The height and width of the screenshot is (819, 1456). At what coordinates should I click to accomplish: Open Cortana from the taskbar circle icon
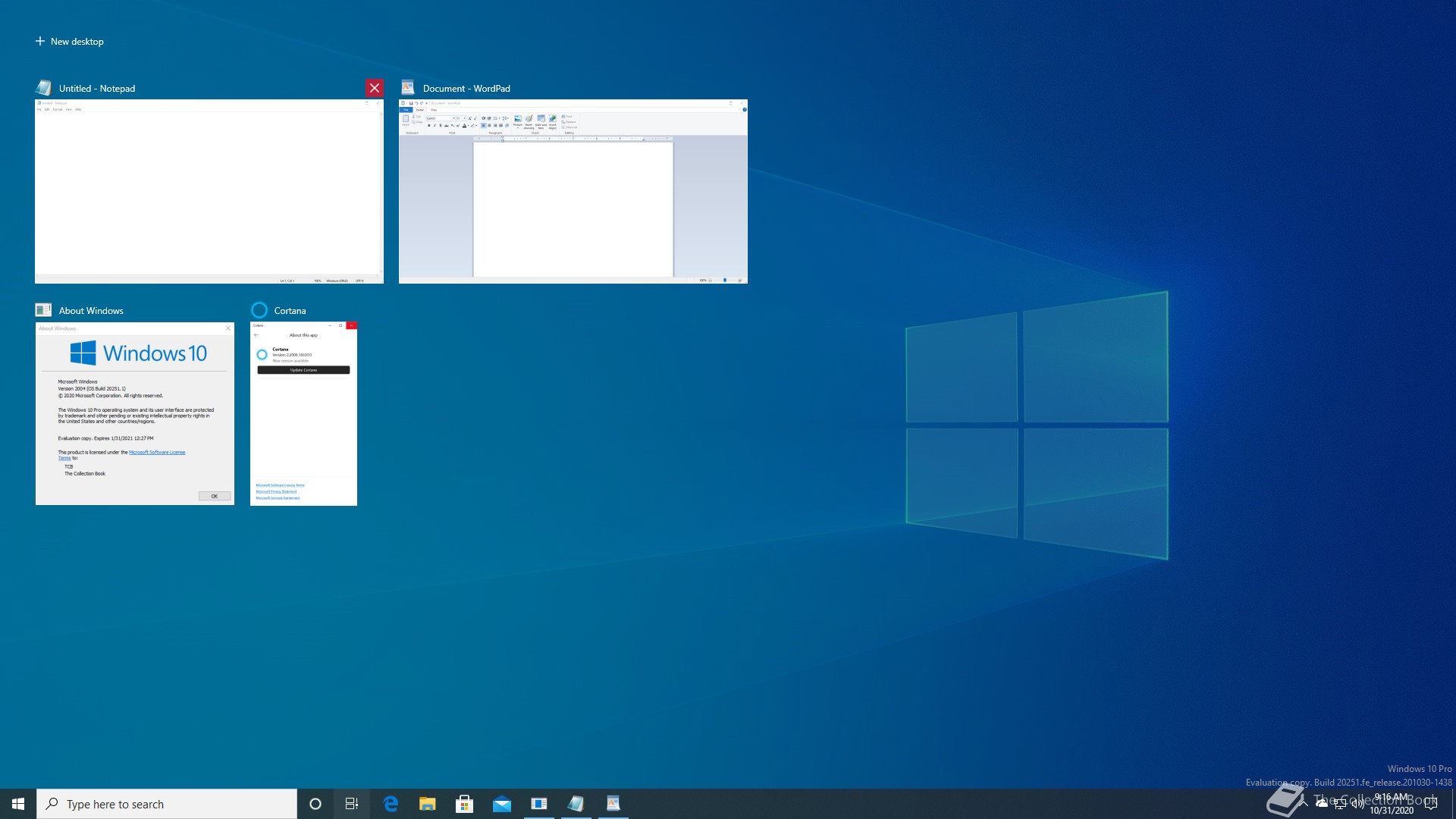pyautogui.click(x=315, y=804)
